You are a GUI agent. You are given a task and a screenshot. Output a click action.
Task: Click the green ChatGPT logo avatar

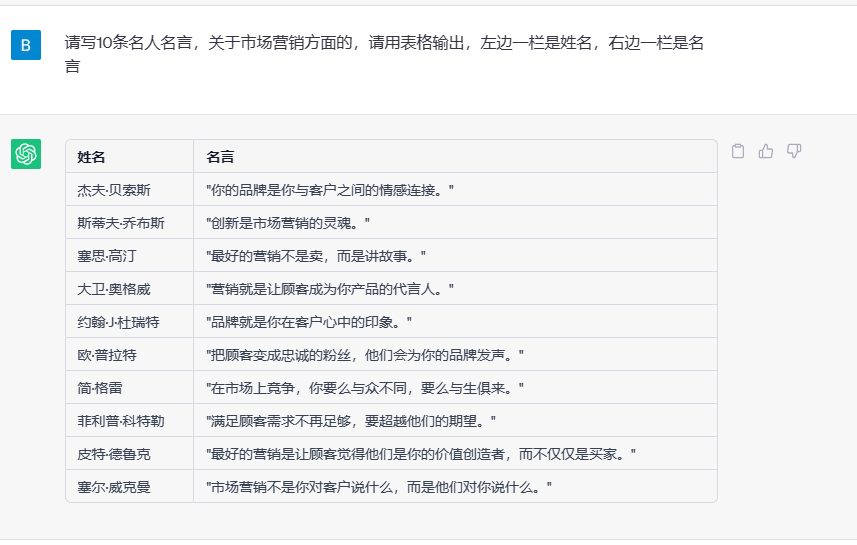click(x=26, y=154)
